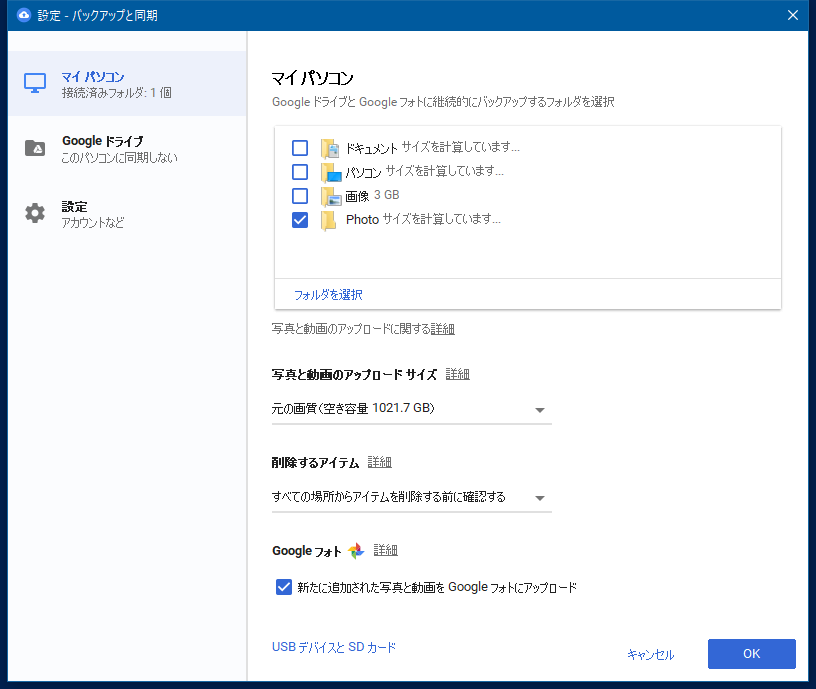816x689 pixels.
Task: Enable the ドキュメント folder checkbox
Action: (x=300, y=148)
